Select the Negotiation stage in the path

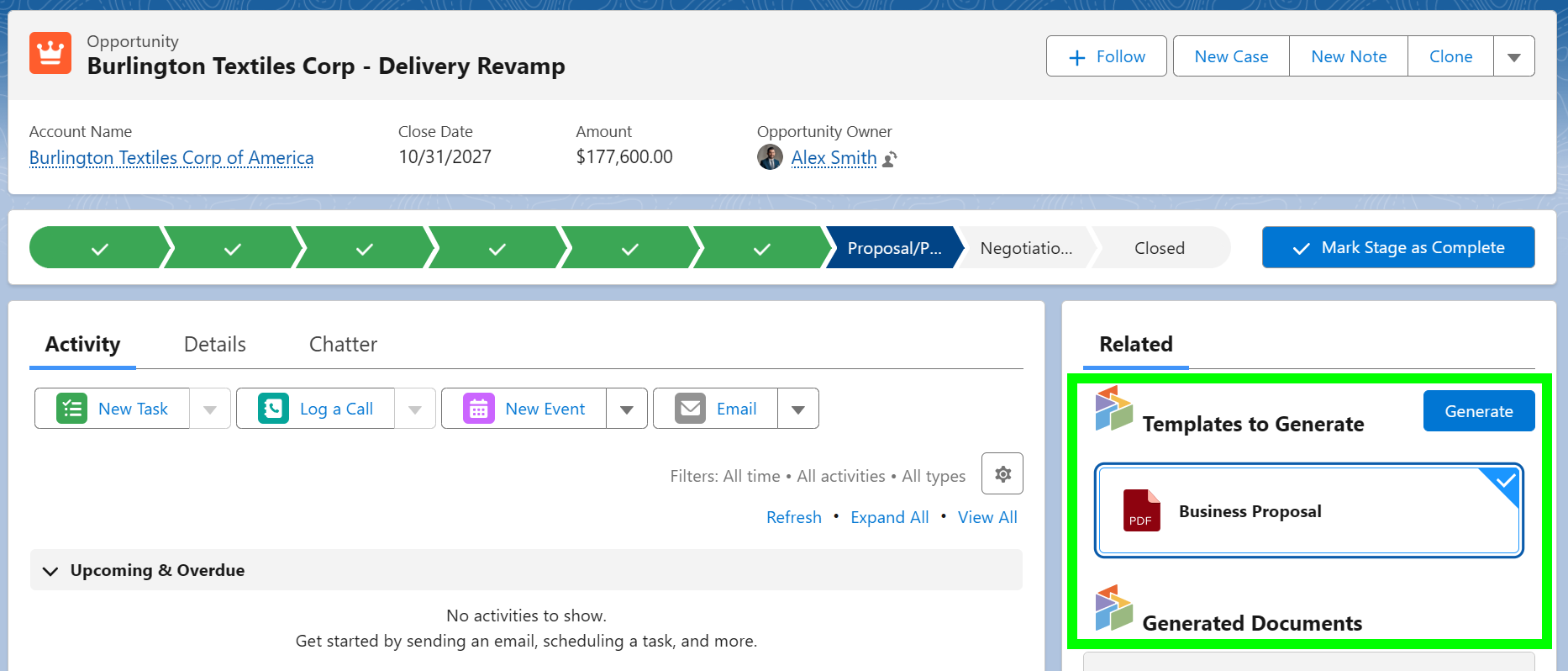click(x=1025, y=248)
